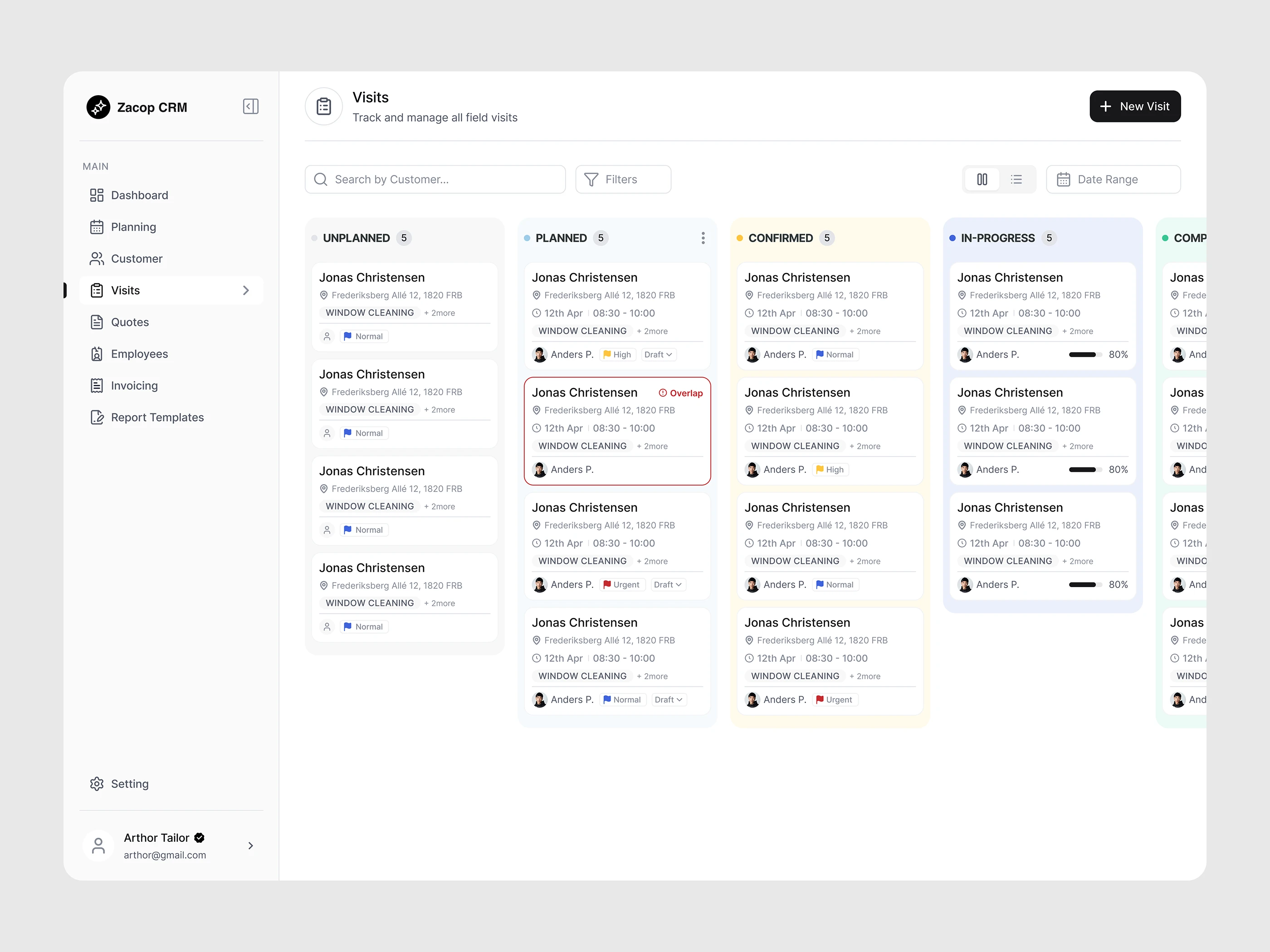
Task: Click the Planning calendar icon
Action: (x=97, y=227)
